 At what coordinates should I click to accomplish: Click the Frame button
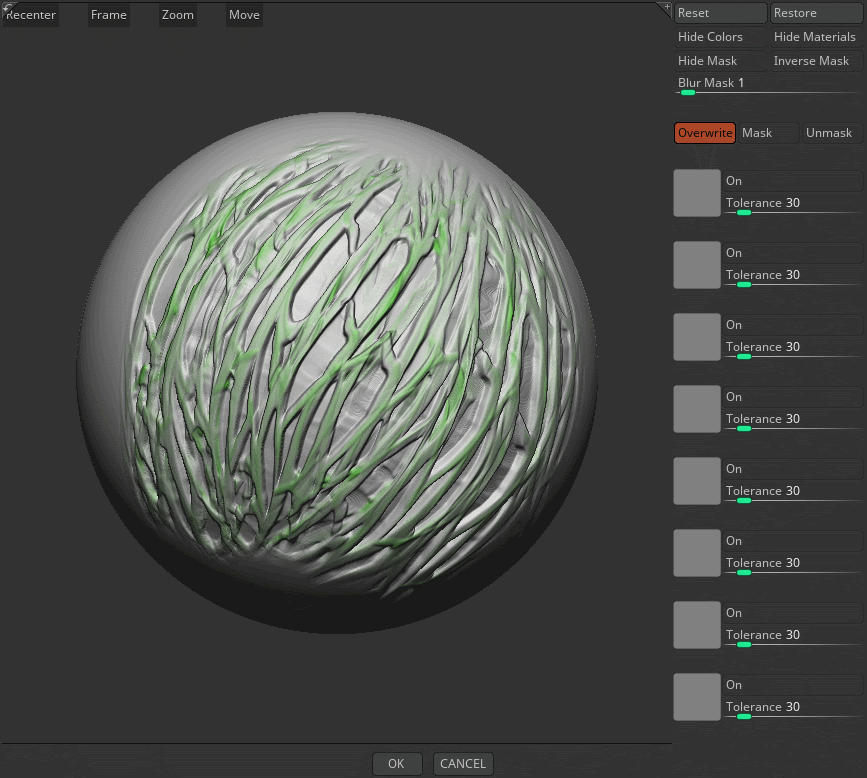coord(108,15)
